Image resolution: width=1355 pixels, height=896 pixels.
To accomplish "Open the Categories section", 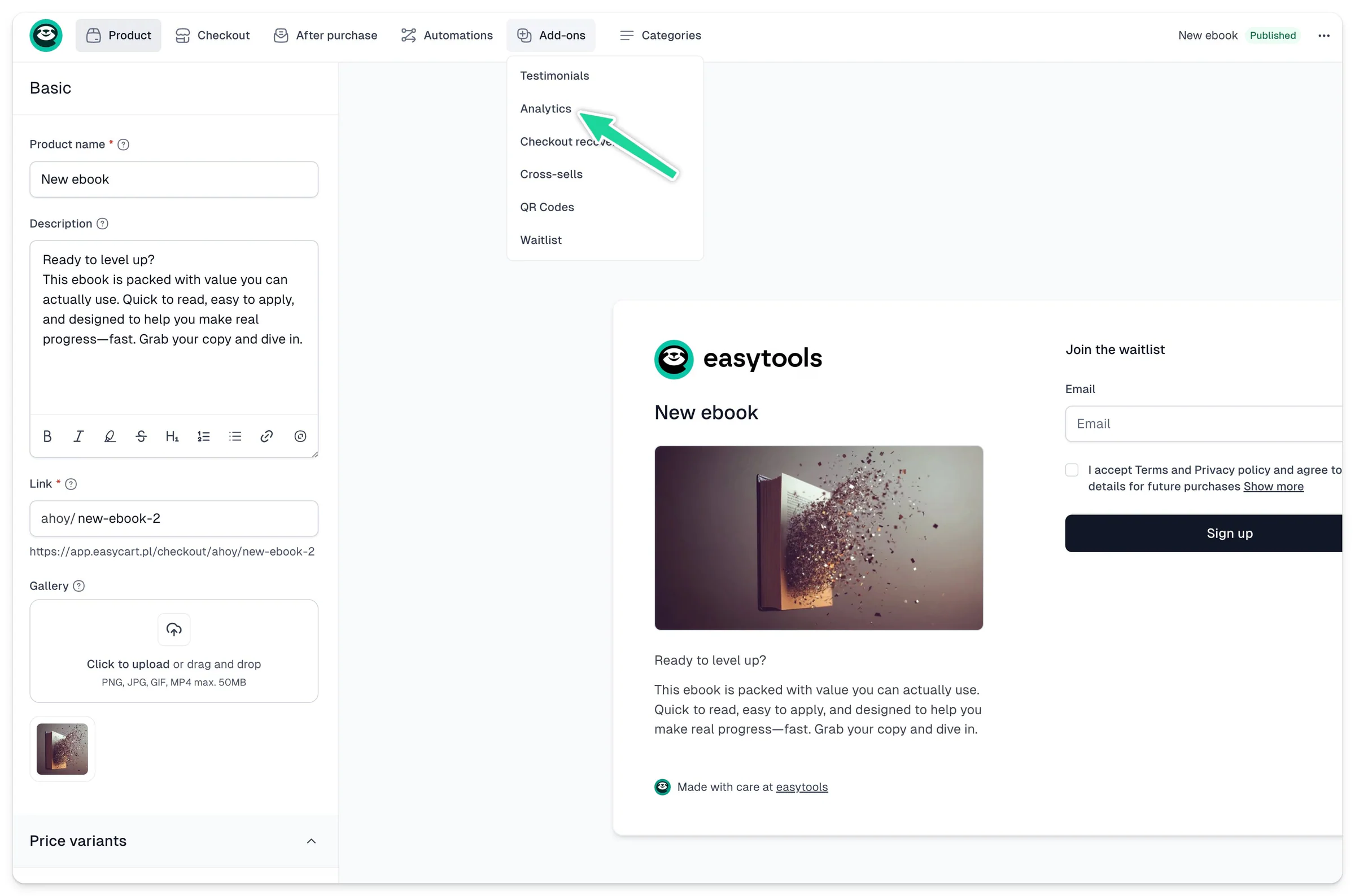I will click(x=661, y=36).
